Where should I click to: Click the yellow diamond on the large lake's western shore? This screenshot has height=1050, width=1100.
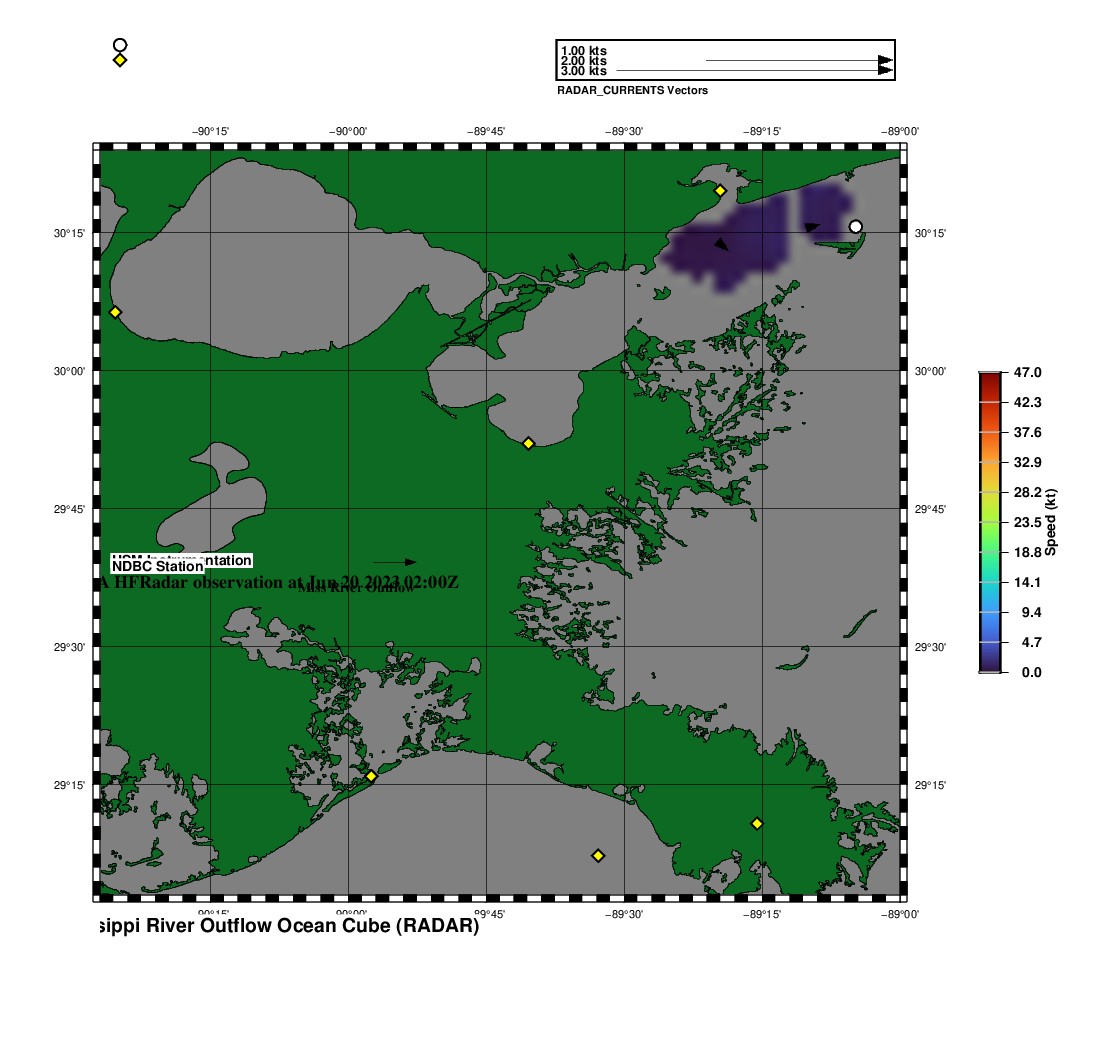click(115, 312)
